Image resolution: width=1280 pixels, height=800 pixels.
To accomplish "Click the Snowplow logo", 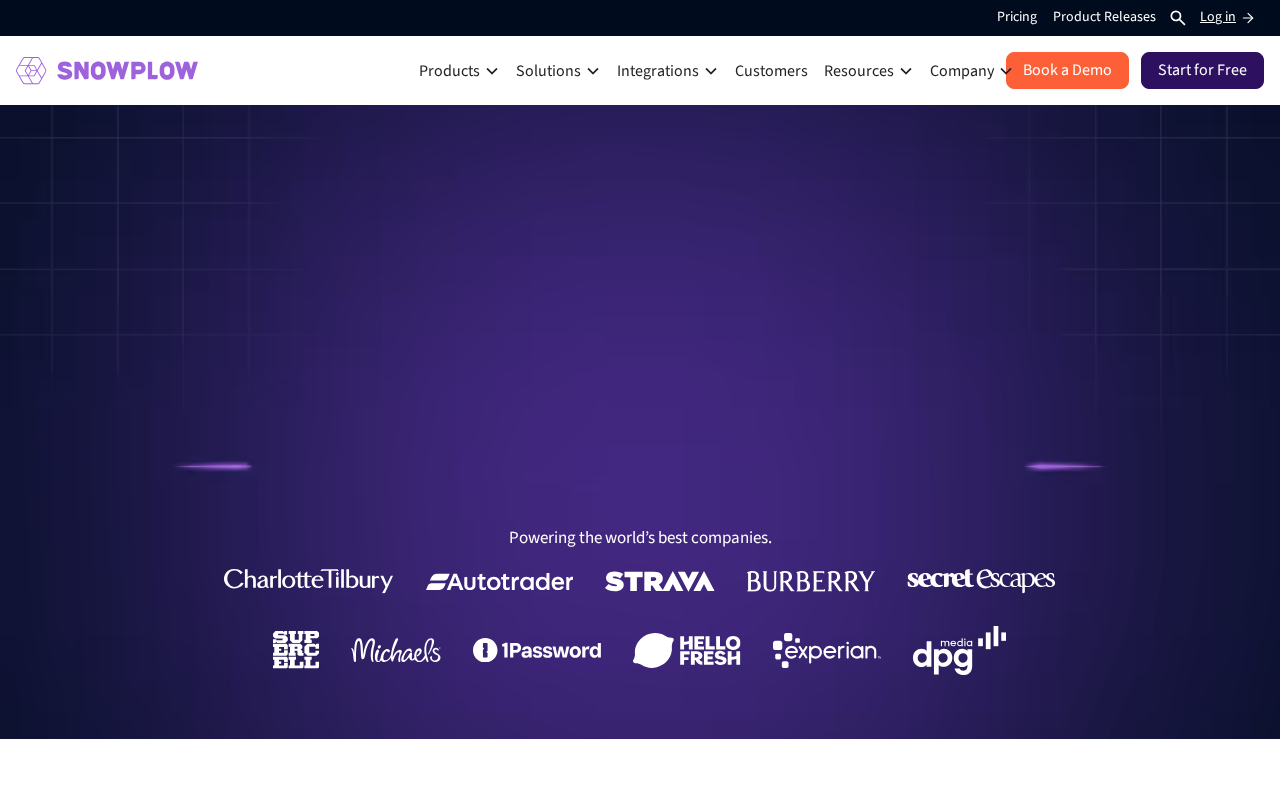I will click(107, 71).
